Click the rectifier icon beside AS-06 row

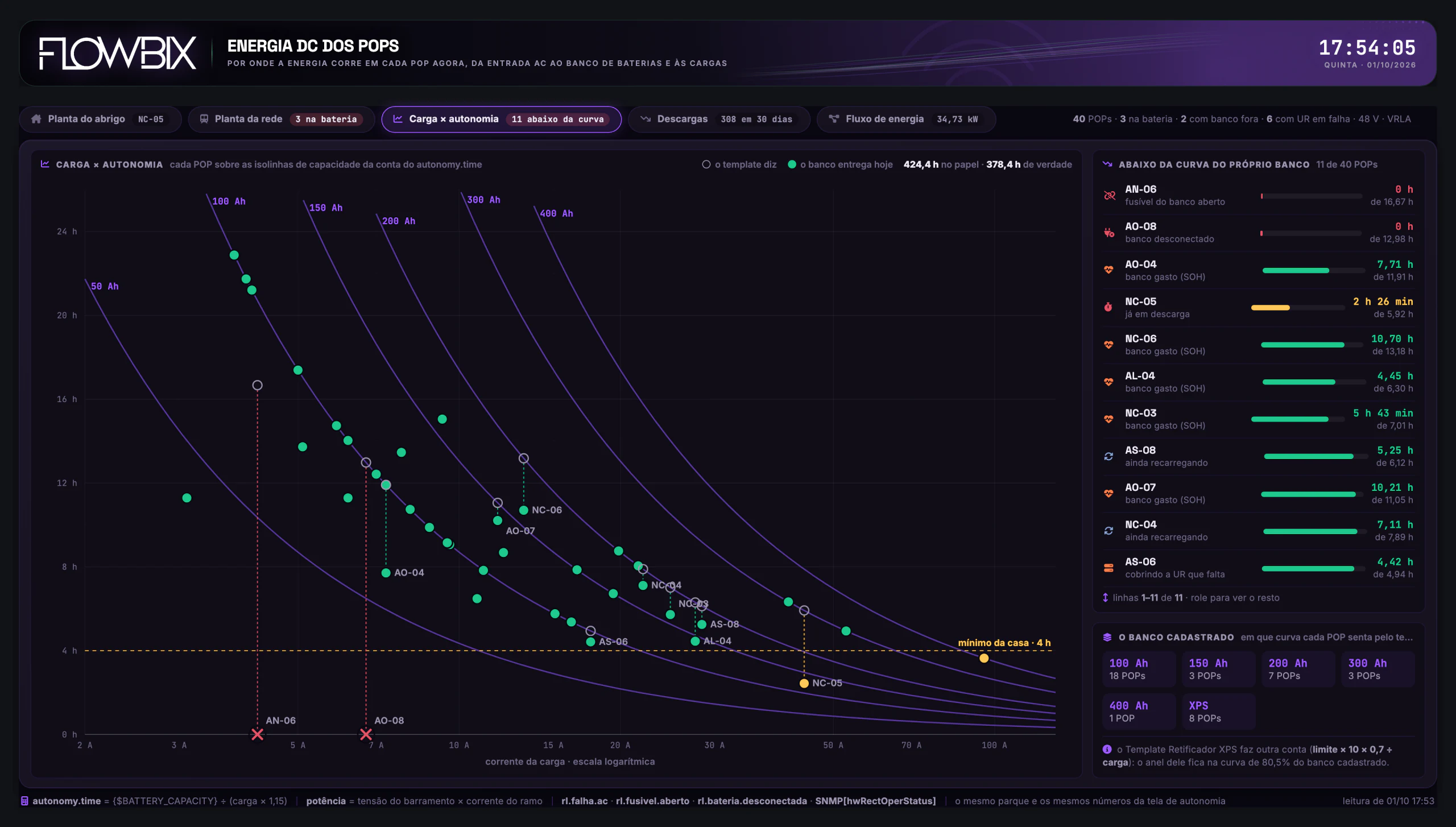[x=1109, y=568]
